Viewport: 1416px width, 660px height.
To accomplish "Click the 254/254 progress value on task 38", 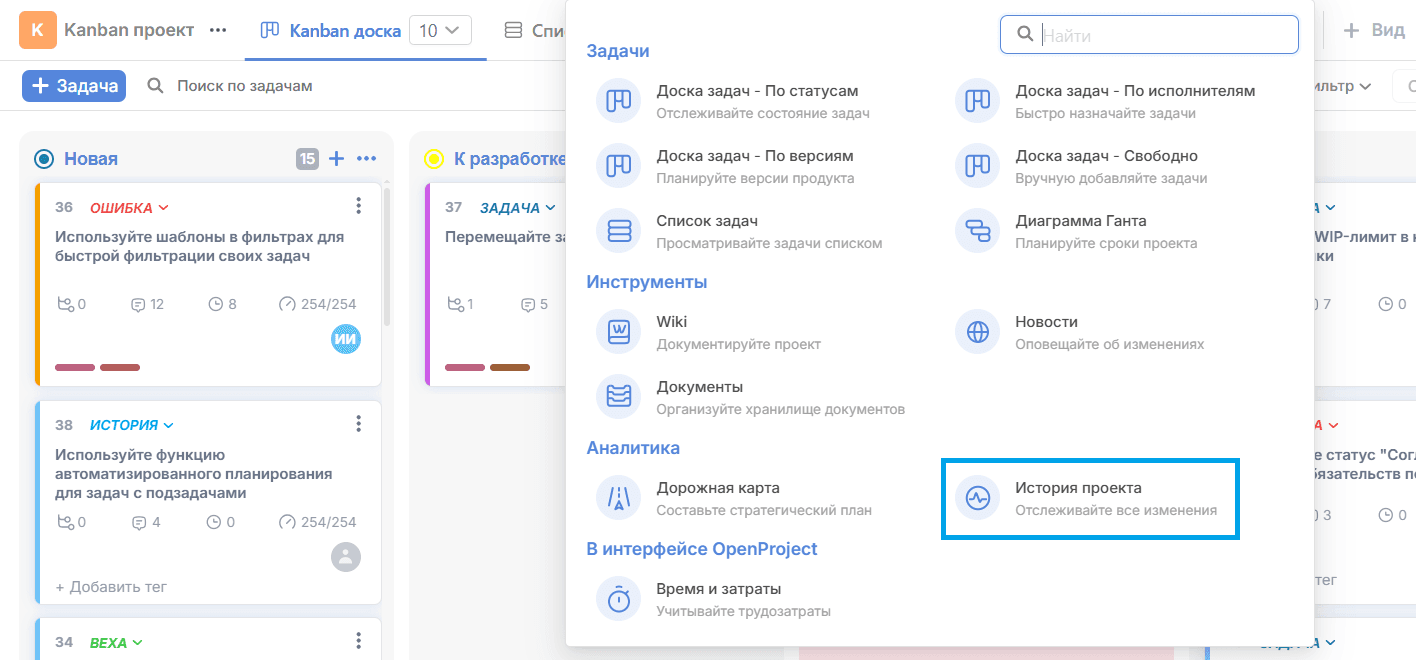I will pyautogui.click(x=328, y=522).
